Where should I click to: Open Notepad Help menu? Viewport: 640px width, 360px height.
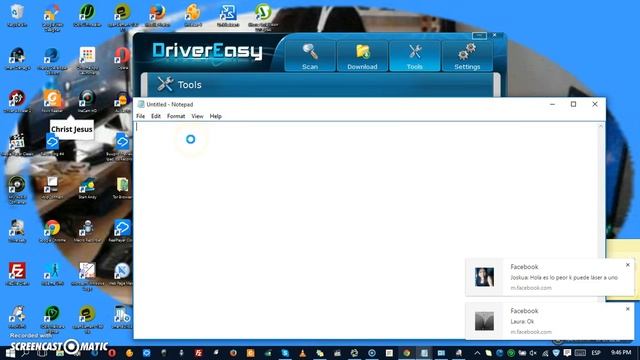[x=216, y=116]
